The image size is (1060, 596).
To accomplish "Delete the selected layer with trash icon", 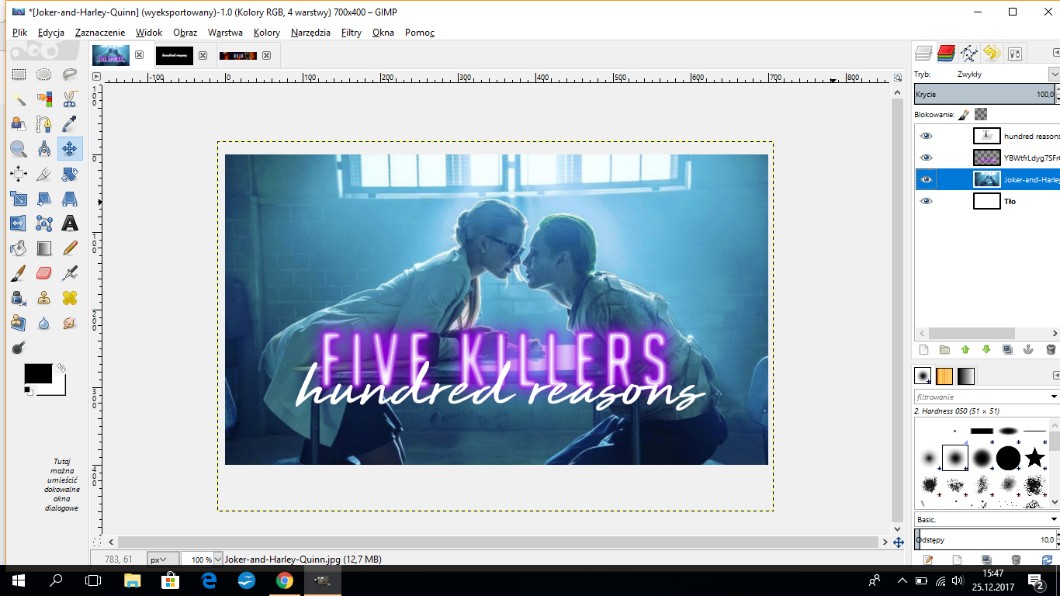I will pos(1050,350).
